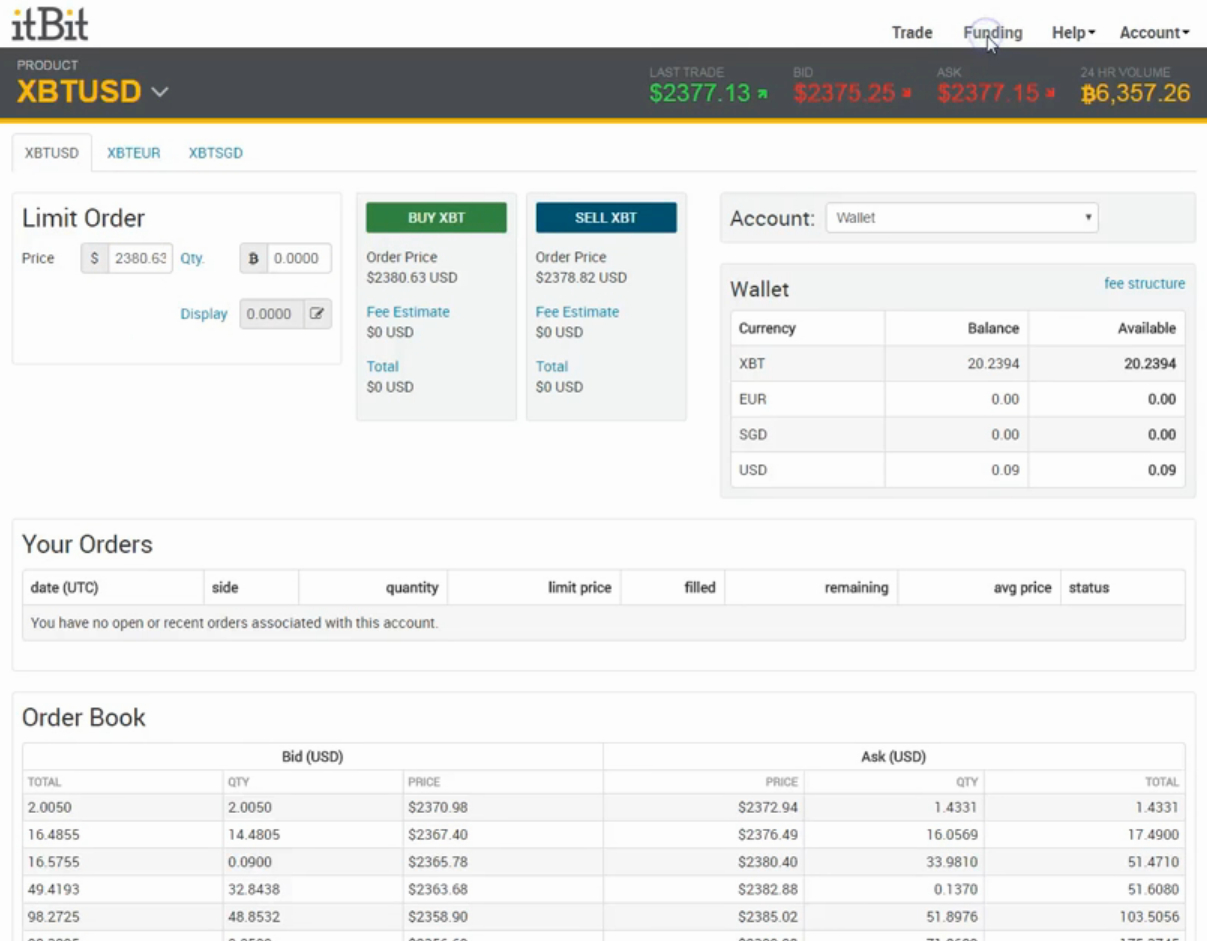Click the ask price $2376.49
Image resolution: width=1207 pixels, height=941 pixels.
768,834
